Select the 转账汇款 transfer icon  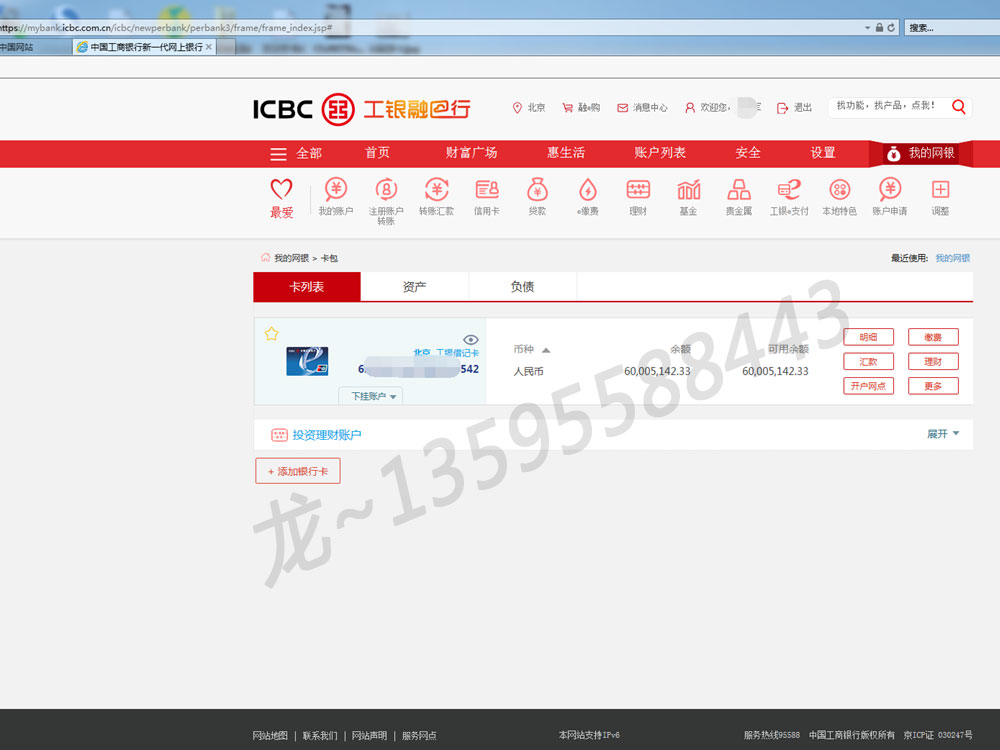436,189
